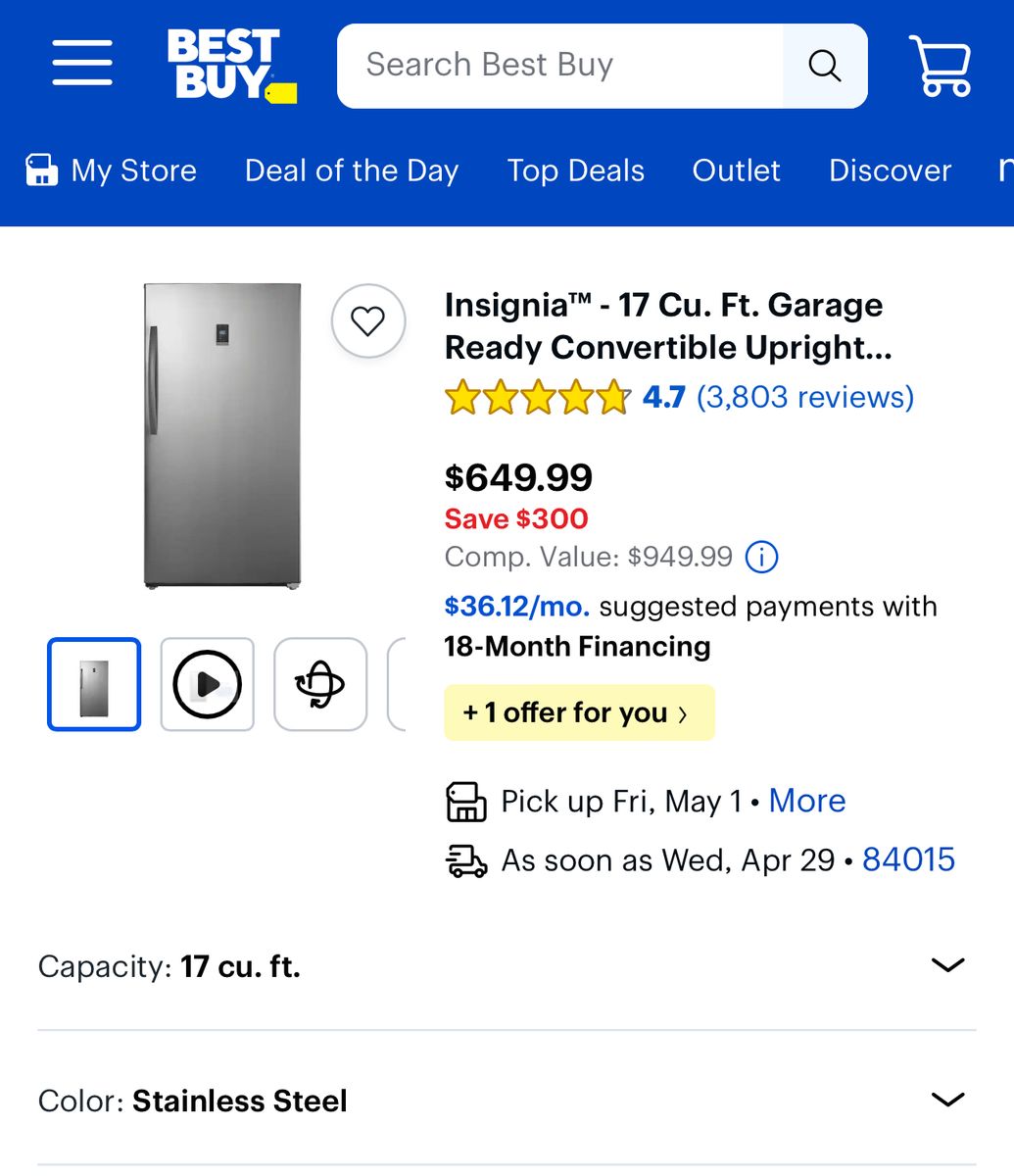Click the Best Buy logo
Image resolution: width=1014 pixels, height=1176 pixels.
coord(231,65)
